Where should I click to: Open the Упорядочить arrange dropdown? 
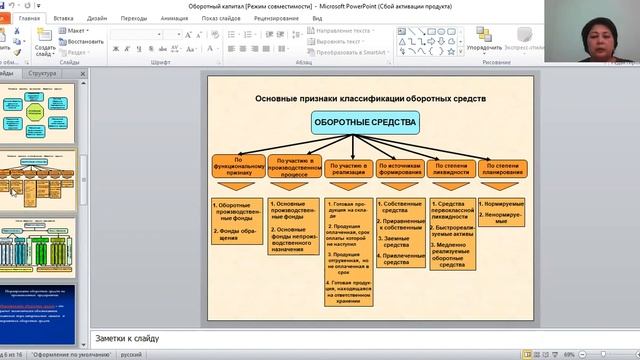coord(484,40)
